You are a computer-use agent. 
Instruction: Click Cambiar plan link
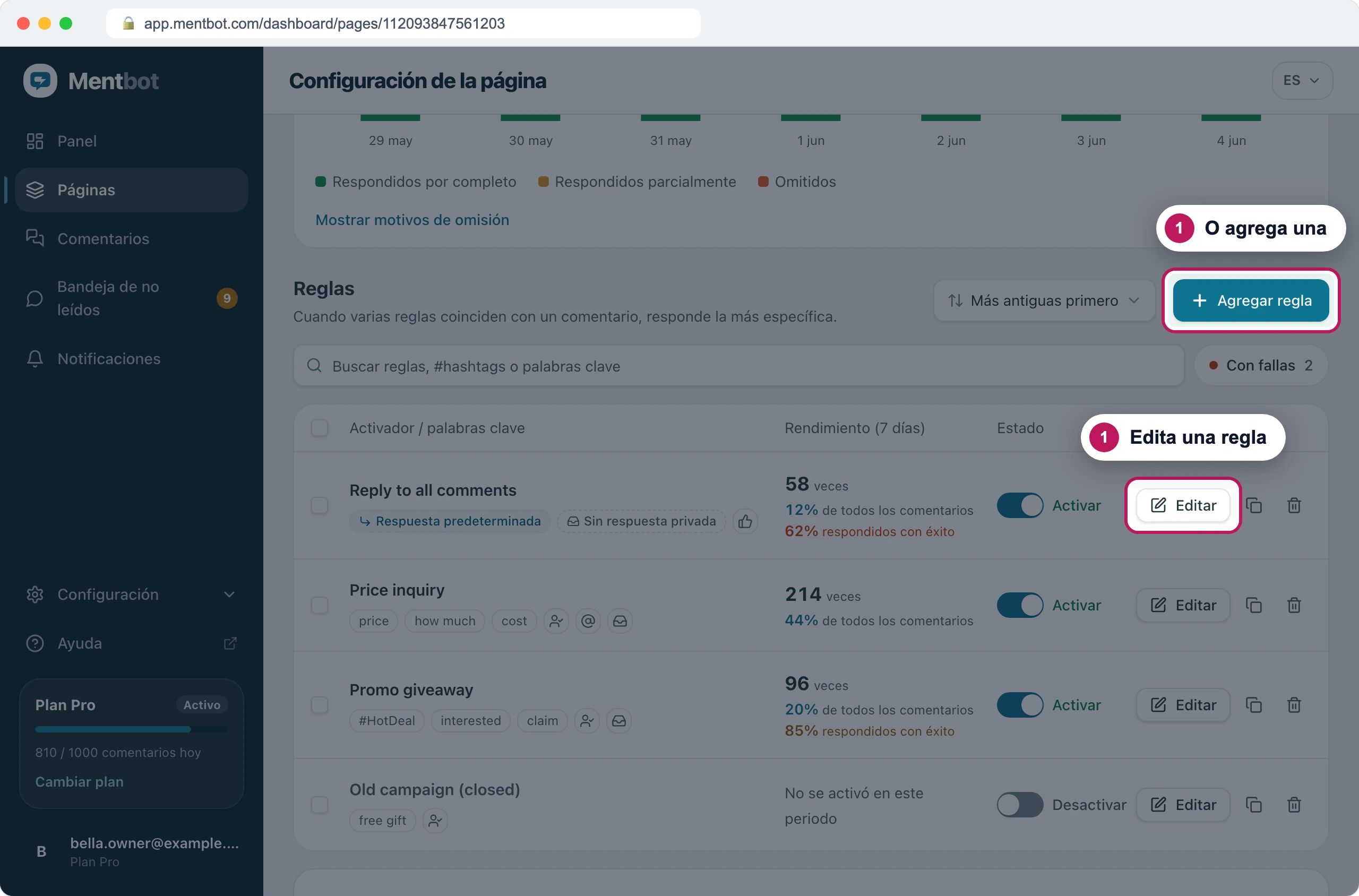coord(80,782)
